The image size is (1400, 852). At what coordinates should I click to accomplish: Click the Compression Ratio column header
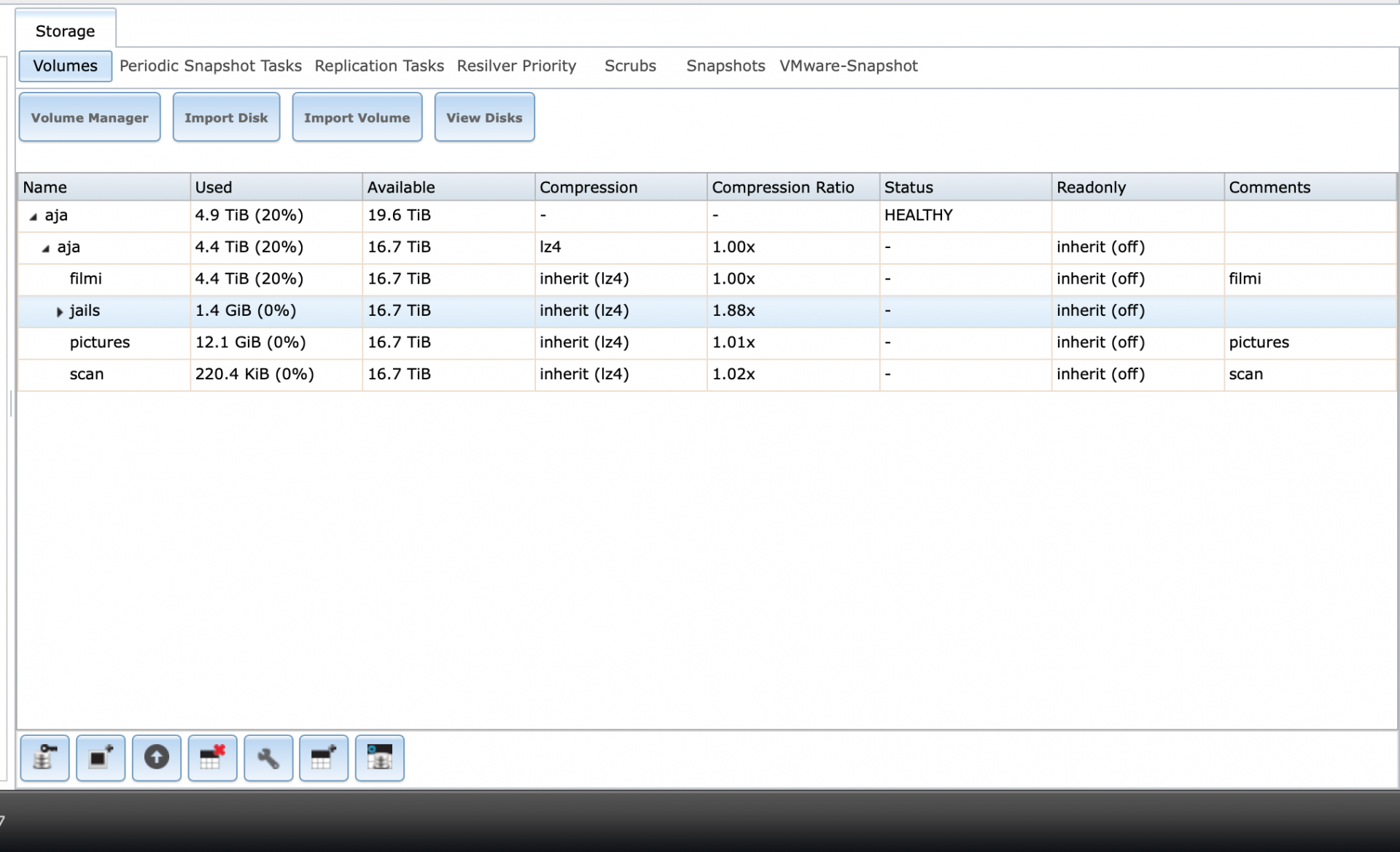[x=793, y=187]
